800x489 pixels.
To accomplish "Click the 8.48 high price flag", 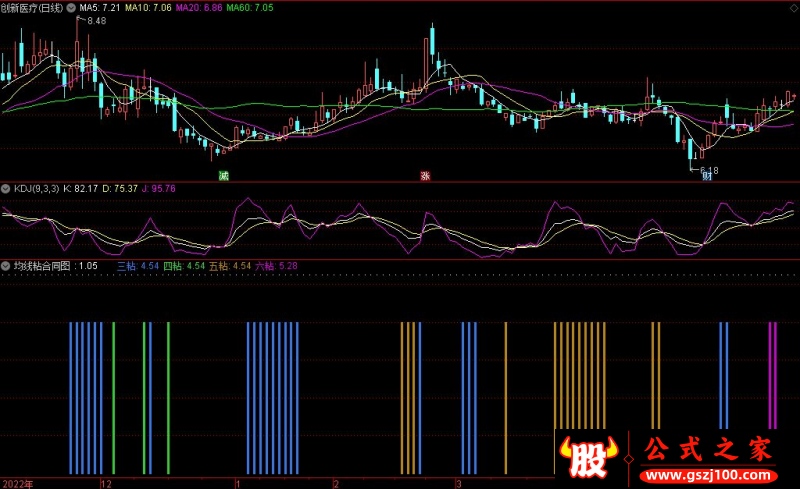I will tap(94, 21).
